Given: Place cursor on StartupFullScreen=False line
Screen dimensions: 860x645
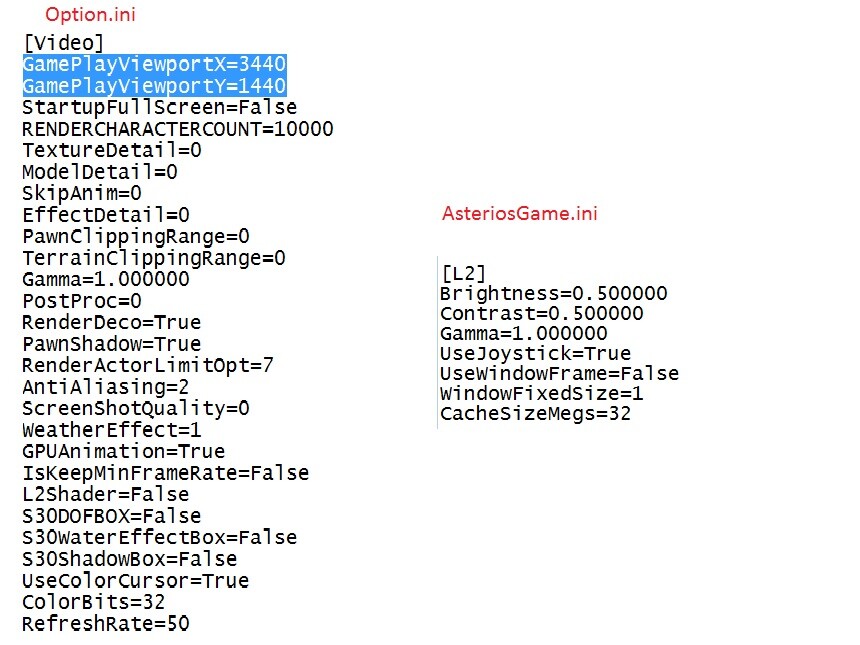Looking at the screenshot, I should coord(159,107).
